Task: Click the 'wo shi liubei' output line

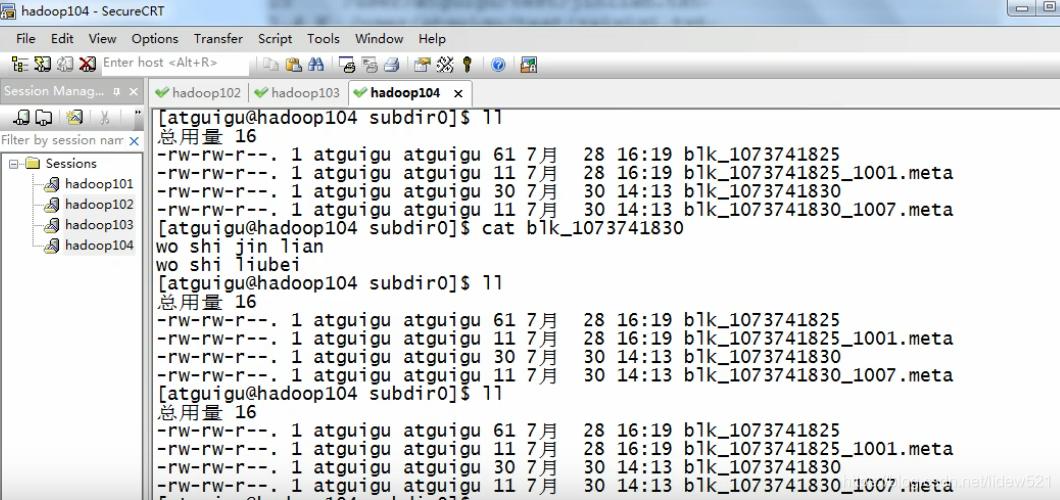Action: pos(228,265)
